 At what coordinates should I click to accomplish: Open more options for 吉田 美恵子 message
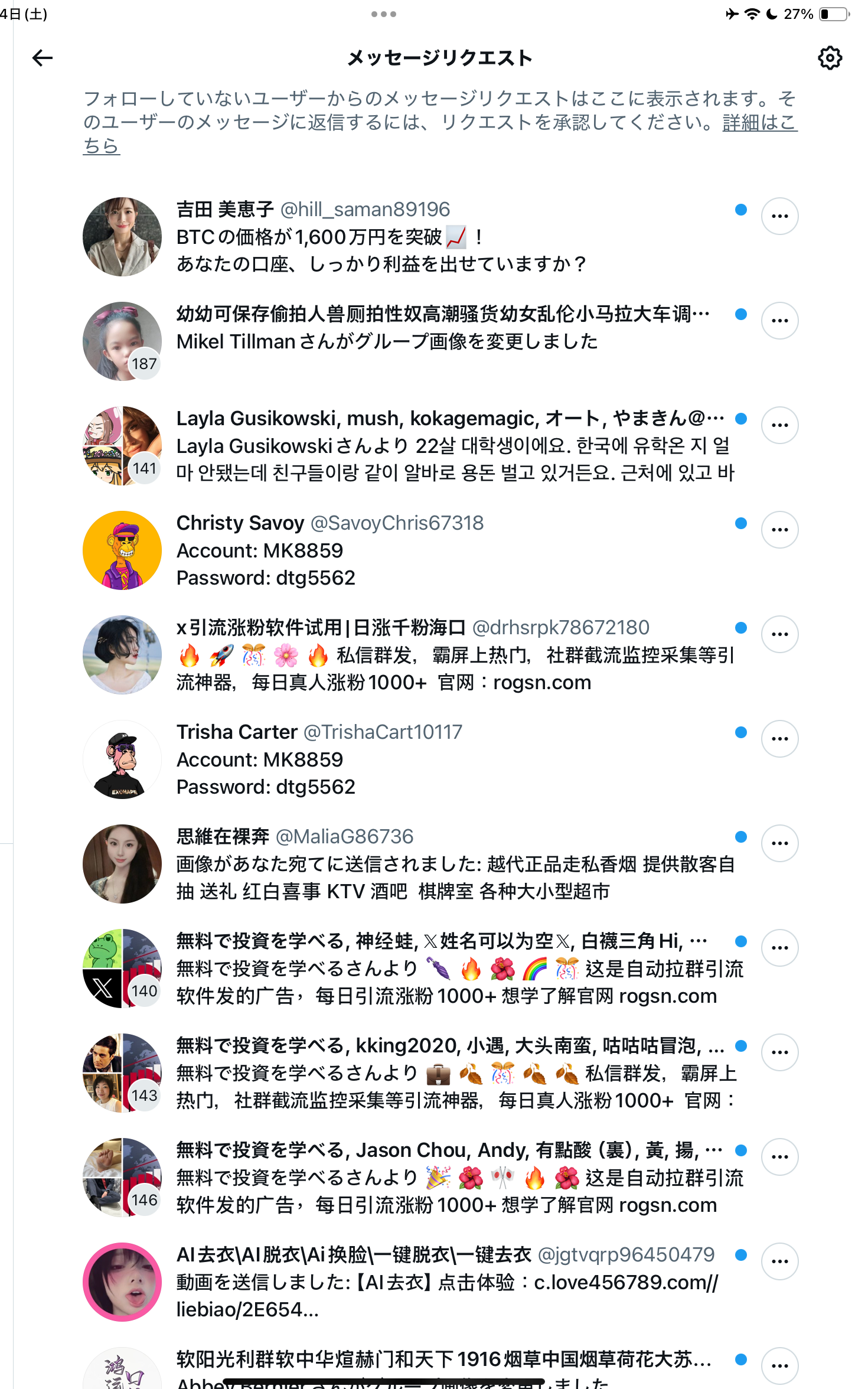point(779,216)
